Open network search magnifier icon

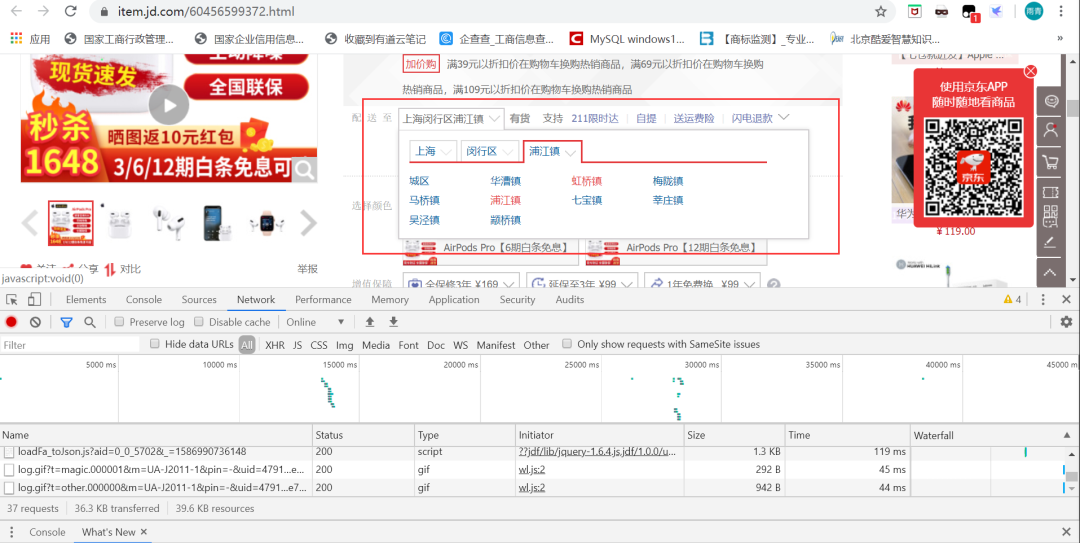(x=90, y=322)
